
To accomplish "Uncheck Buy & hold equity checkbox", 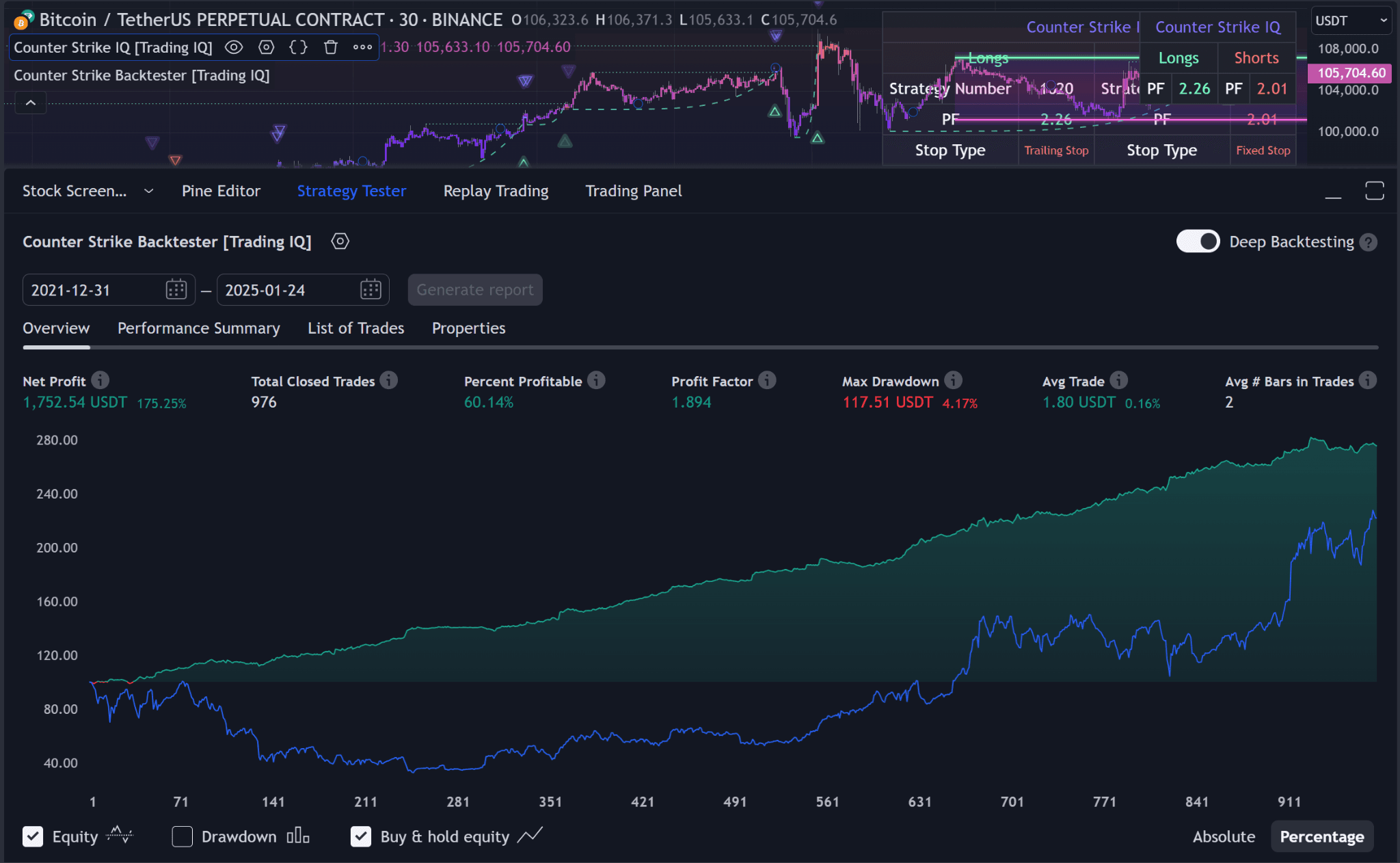I will coord(361,836).
